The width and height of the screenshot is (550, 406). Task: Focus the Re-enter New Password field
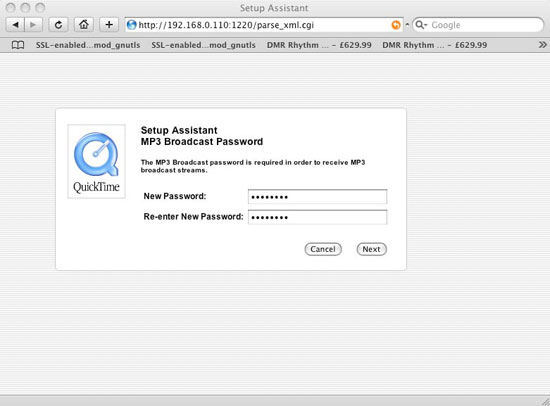tap(317, 217)
